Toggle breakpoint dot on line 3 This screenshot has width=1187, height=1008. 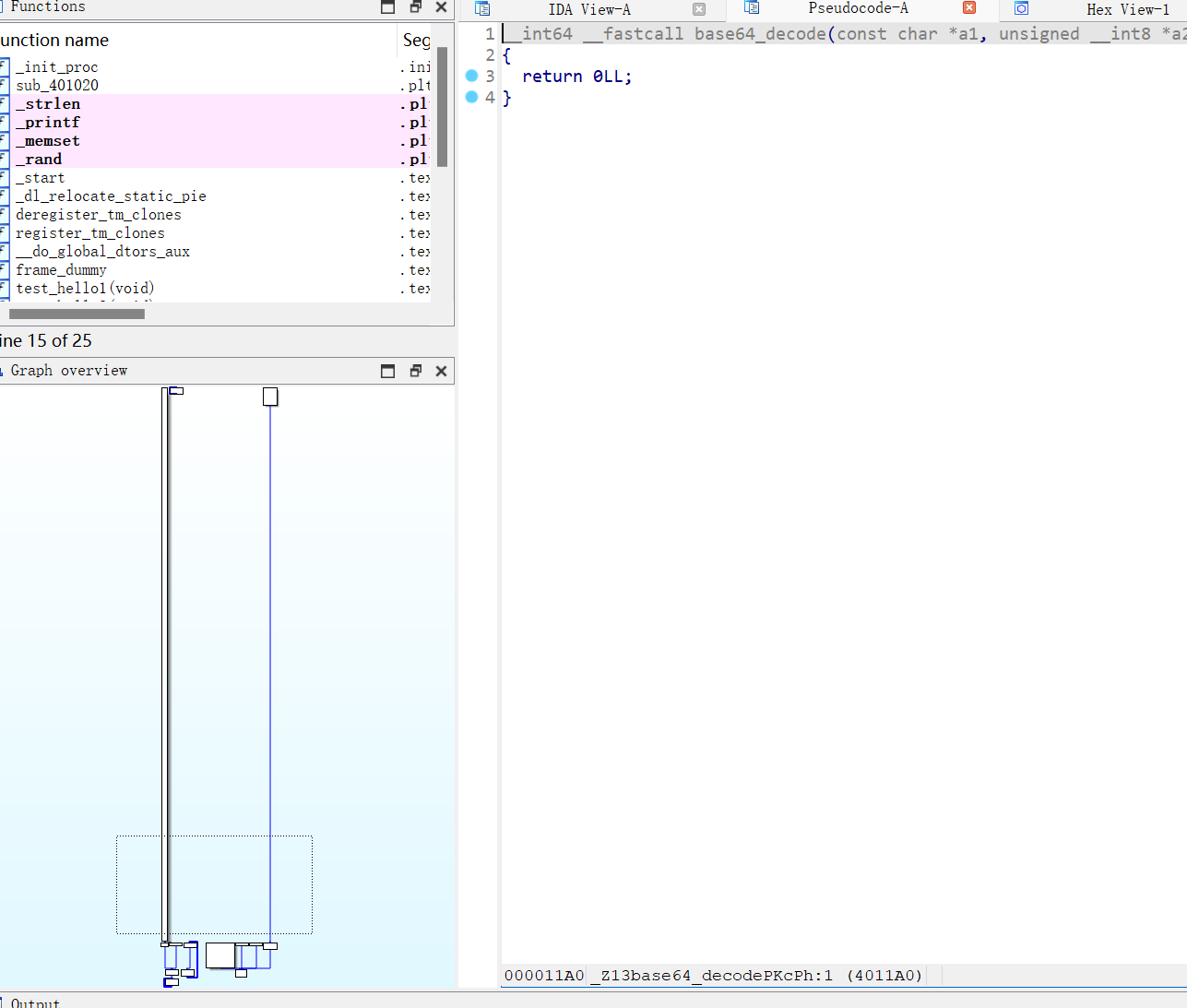472,76
